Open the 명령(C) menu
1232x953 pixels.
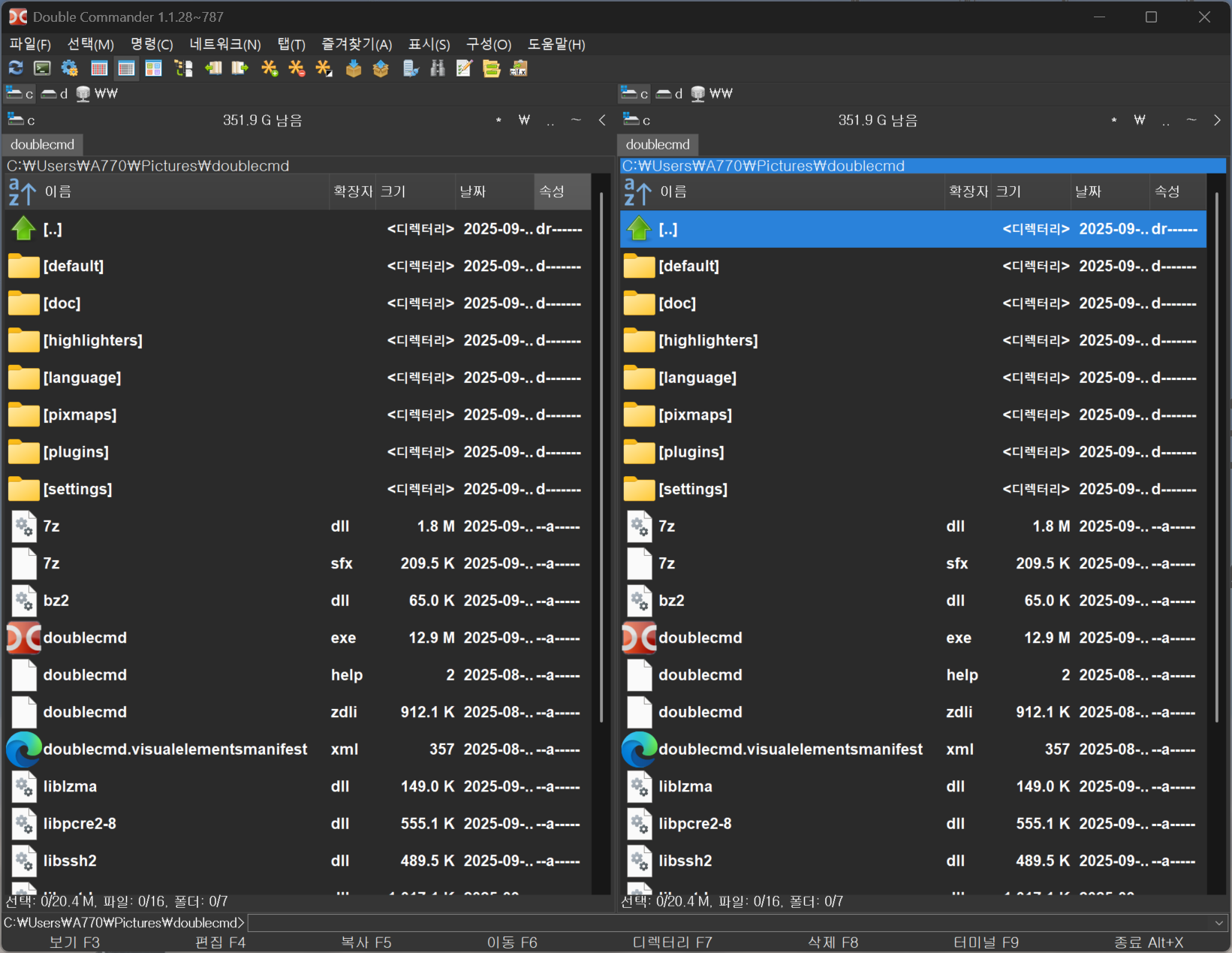(x=152, y=44)
